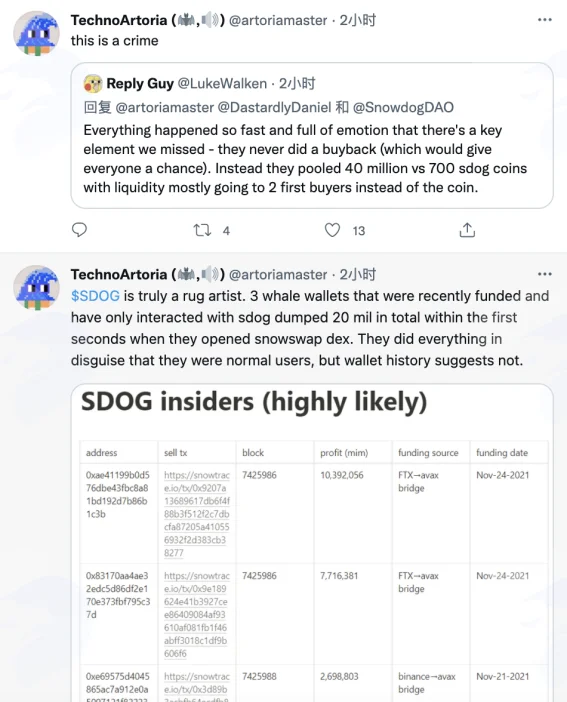
Task: Open the @DastardlyDaniel mention
Action: 274,107
